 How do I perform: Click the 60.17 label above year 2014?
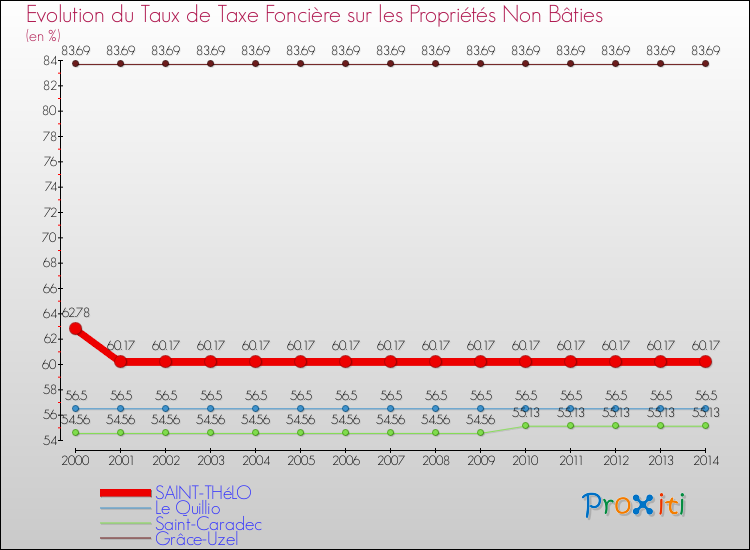(x=706, y=345)
